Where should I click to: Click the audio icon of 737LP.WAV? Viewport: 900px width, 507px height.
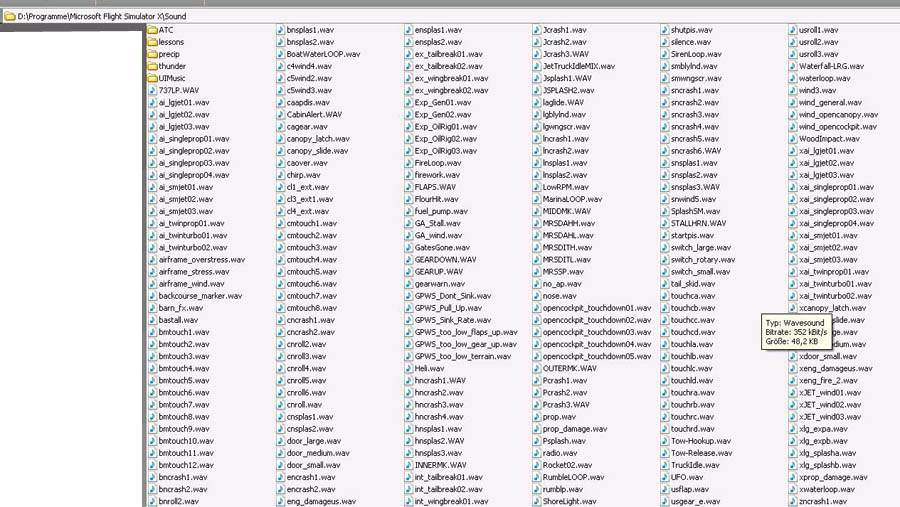pyautogui.click(x=152, y=90)
